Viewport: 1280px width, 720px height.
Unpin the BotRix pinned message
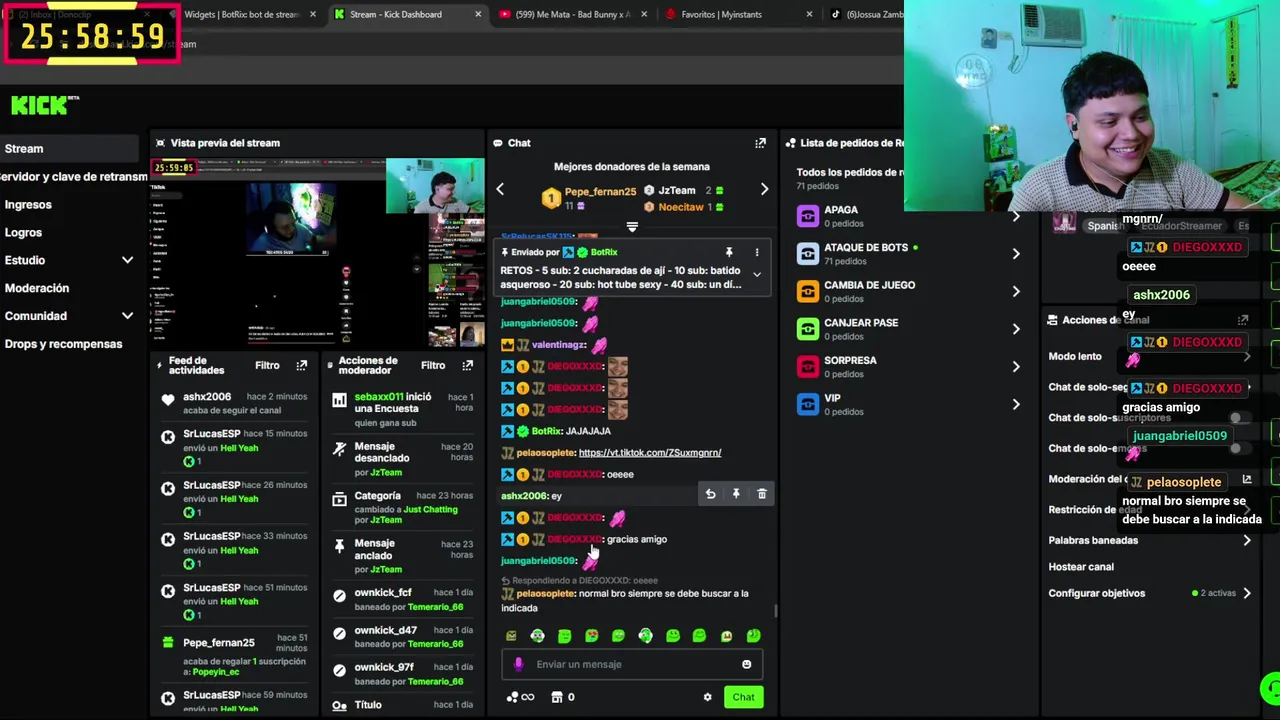coord(729,252)
